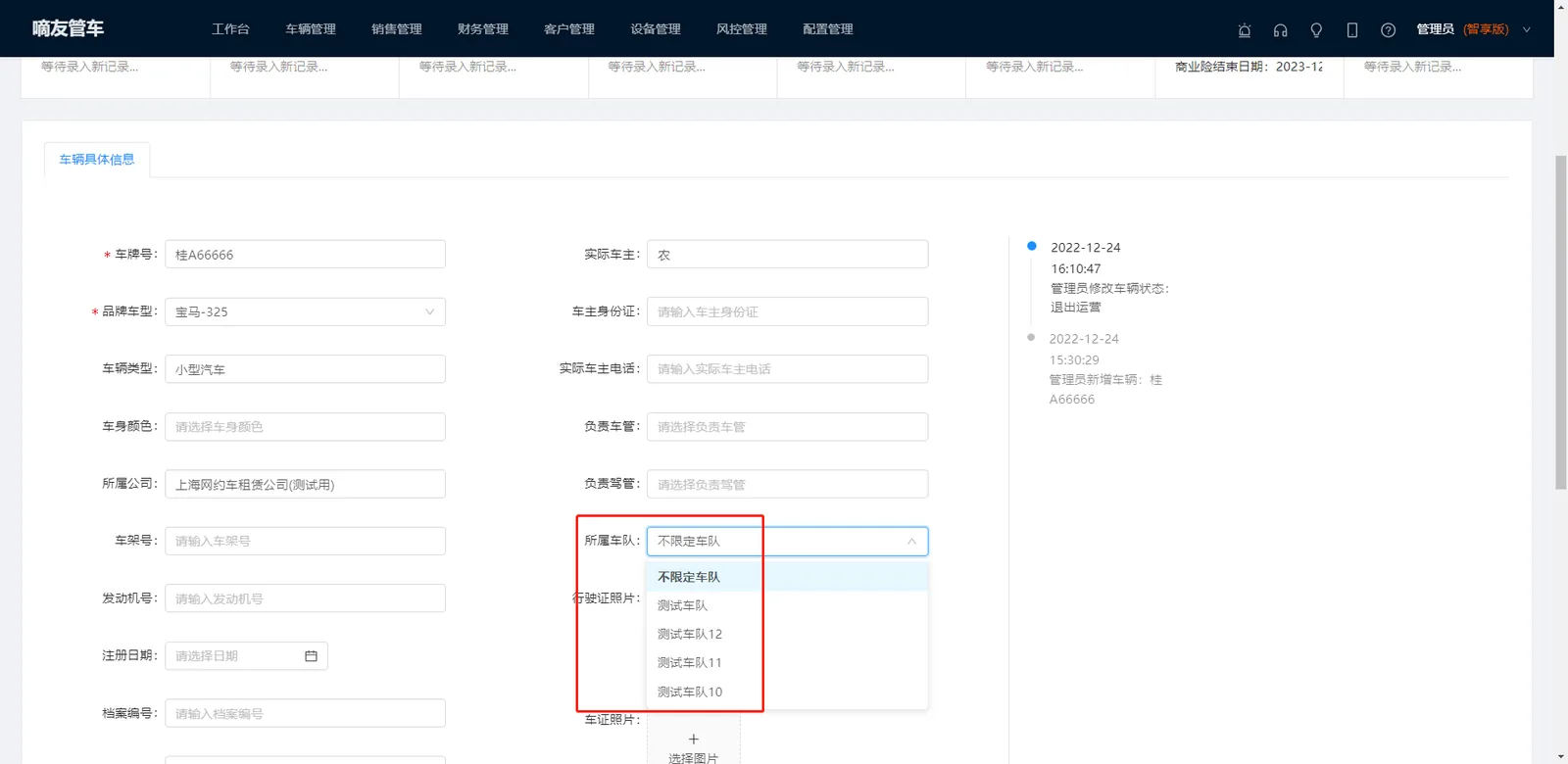The width and height of the screenshot is (1568, 764).
Task: Select 测试车队 option
Action: point(787,605)
